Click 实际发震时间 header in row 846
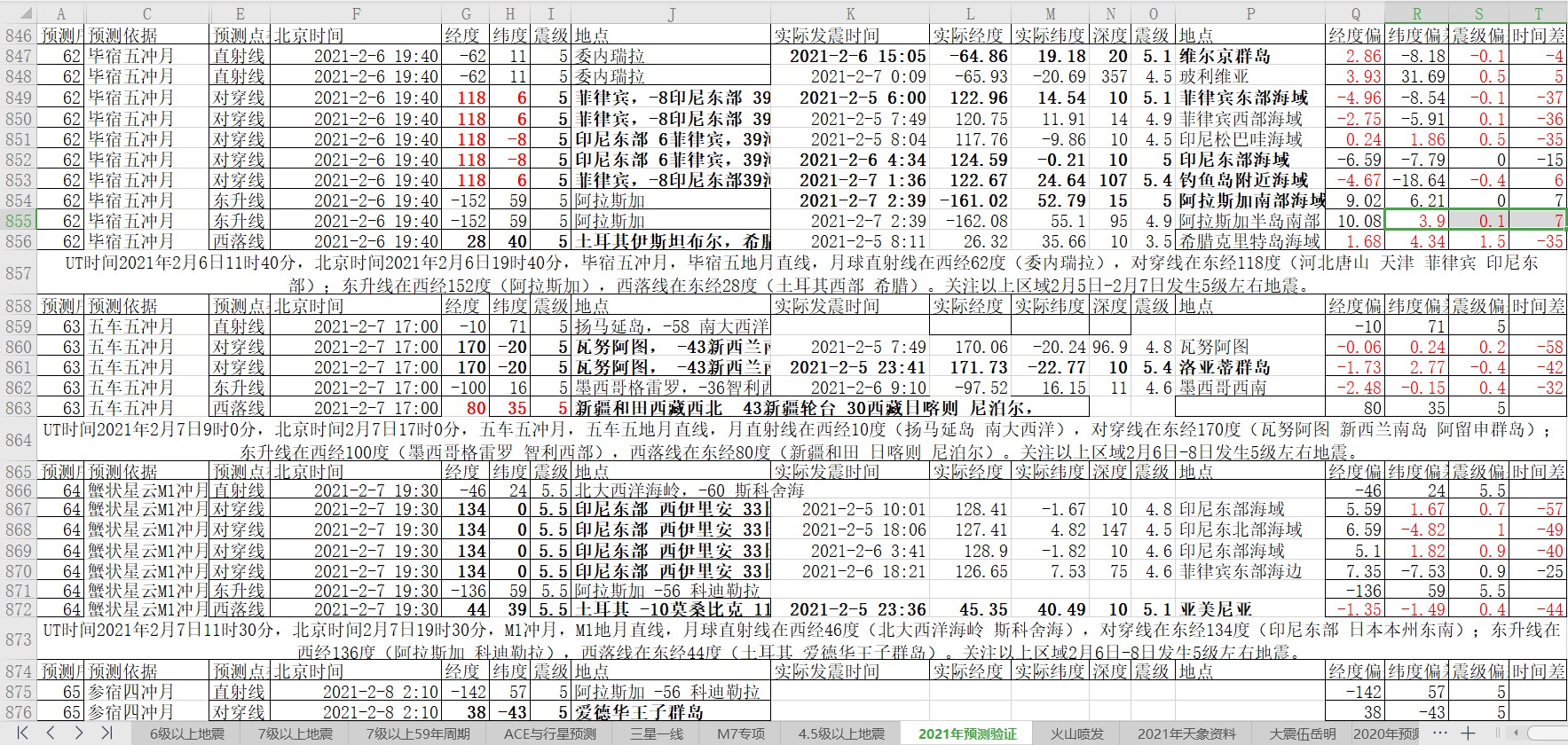This screenshot has height=745, width=1568. pos(851,35)
